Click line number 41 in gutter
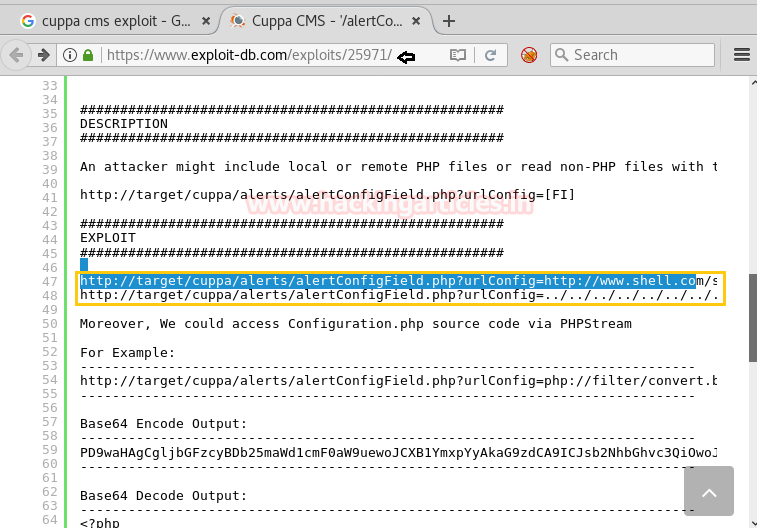 tap(50, 197)
